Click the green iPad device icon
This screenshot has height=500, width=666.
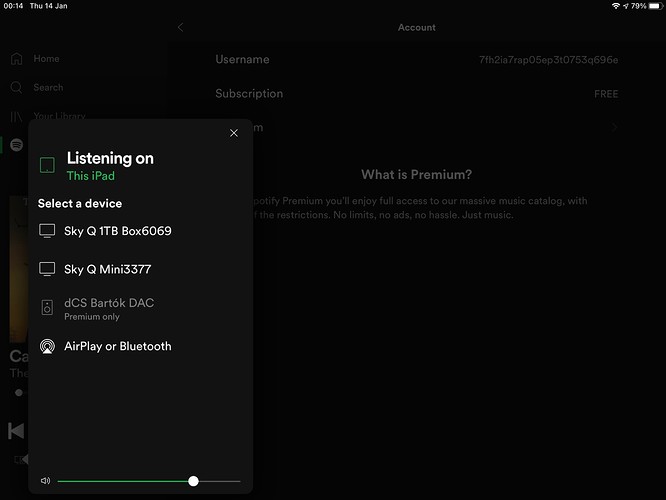coord(47,165)
